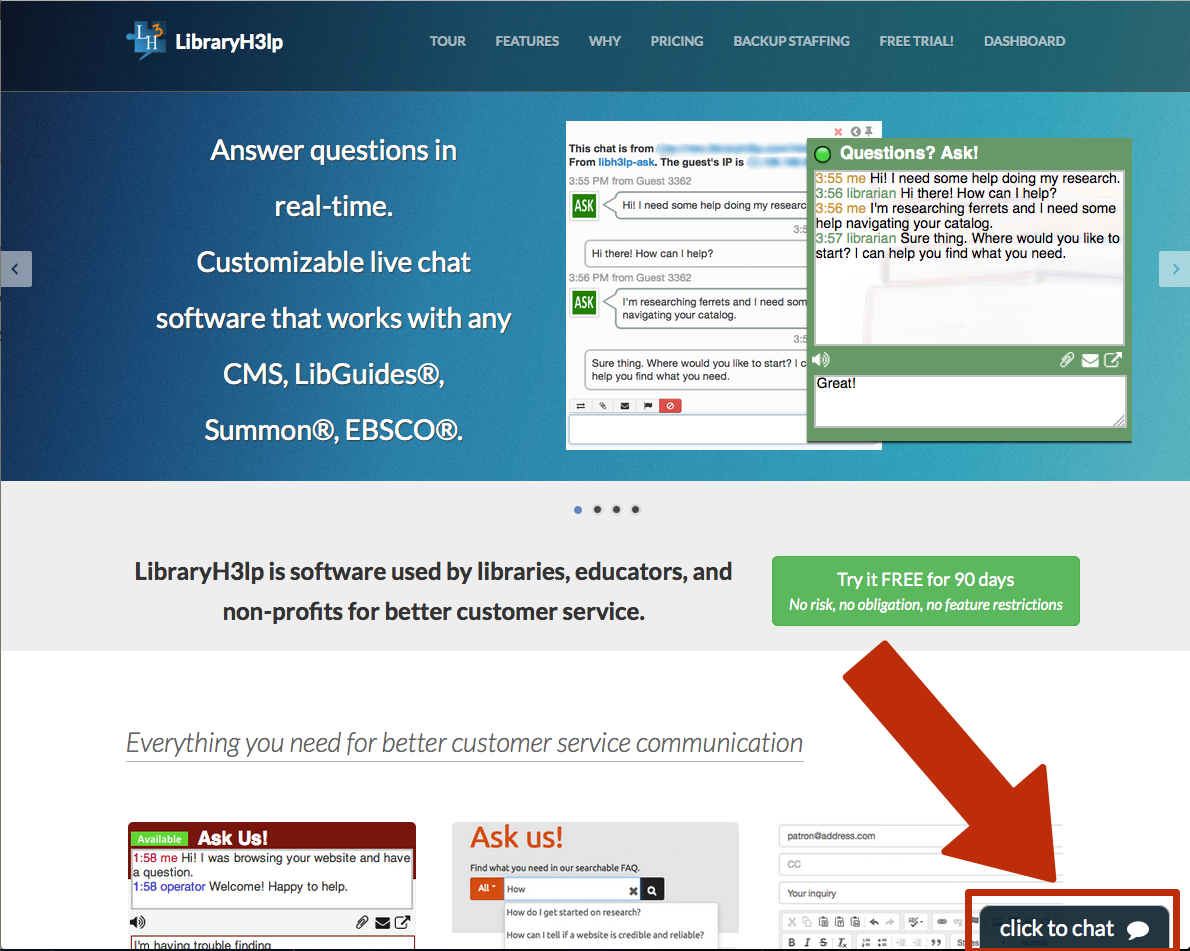
Task: Open the All category dropdown in the FAQ search
Action: coord(486,888)
